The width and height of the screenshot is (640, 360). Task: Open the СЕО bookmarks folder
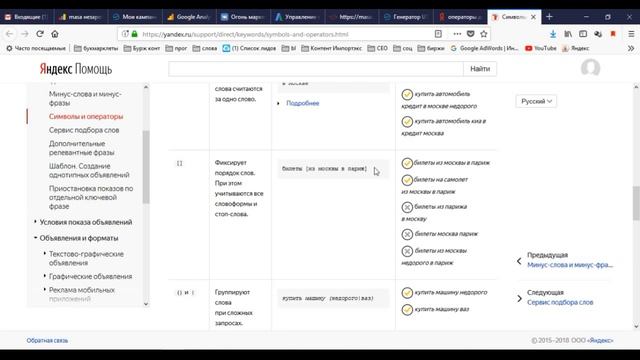coord(378,48)
